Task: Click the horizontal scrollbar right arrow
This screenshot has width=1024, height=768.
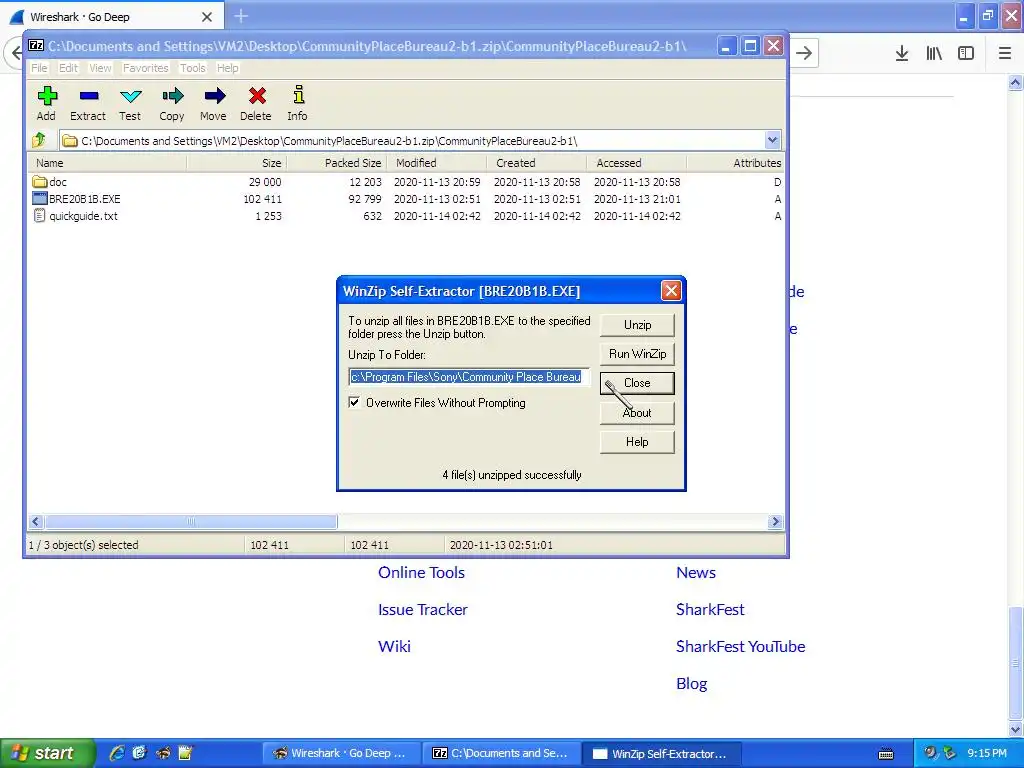Action: tap(775, 521)
